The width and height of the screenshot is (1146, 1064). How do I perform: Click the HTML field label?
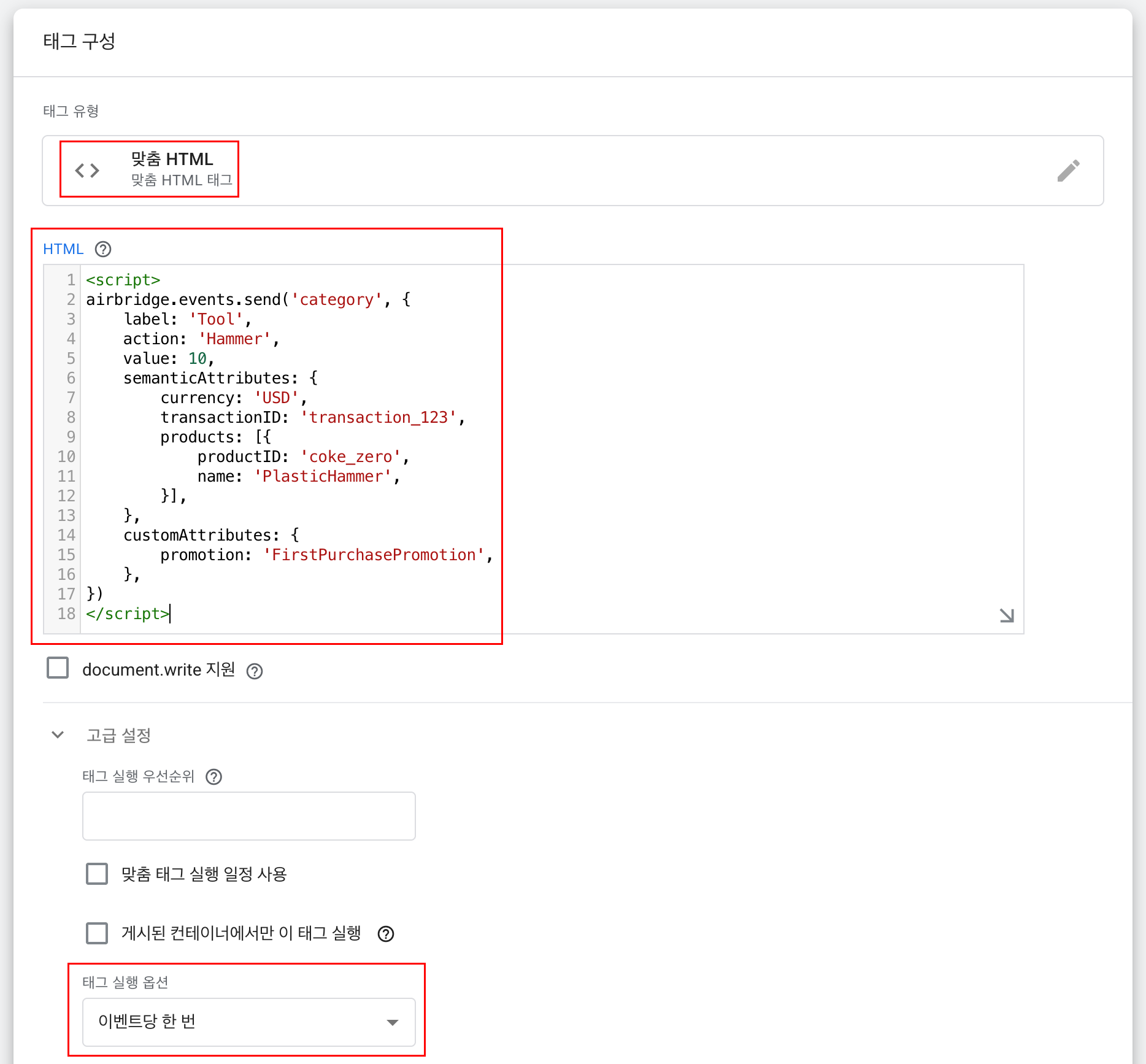[63, 249]
